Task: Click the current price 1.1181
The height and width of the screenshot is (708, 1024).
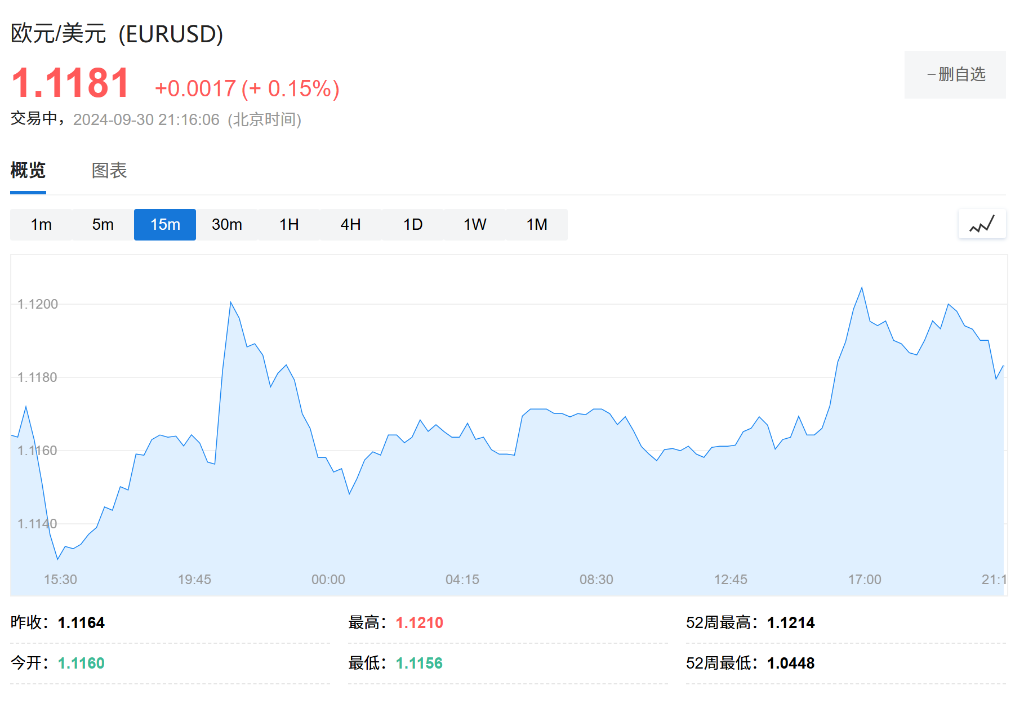Action: coord(71,83)
